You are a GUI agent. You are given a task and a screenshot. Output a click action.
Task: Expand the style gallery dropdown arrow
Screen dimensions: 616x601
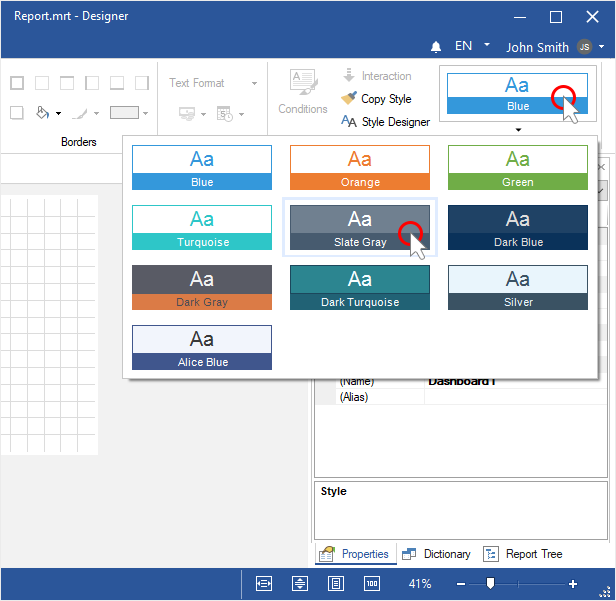[x=518, y=129]
